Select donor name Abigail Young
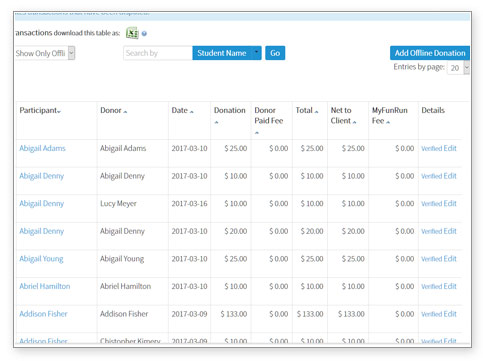483x361 pixels. [122, 259]
